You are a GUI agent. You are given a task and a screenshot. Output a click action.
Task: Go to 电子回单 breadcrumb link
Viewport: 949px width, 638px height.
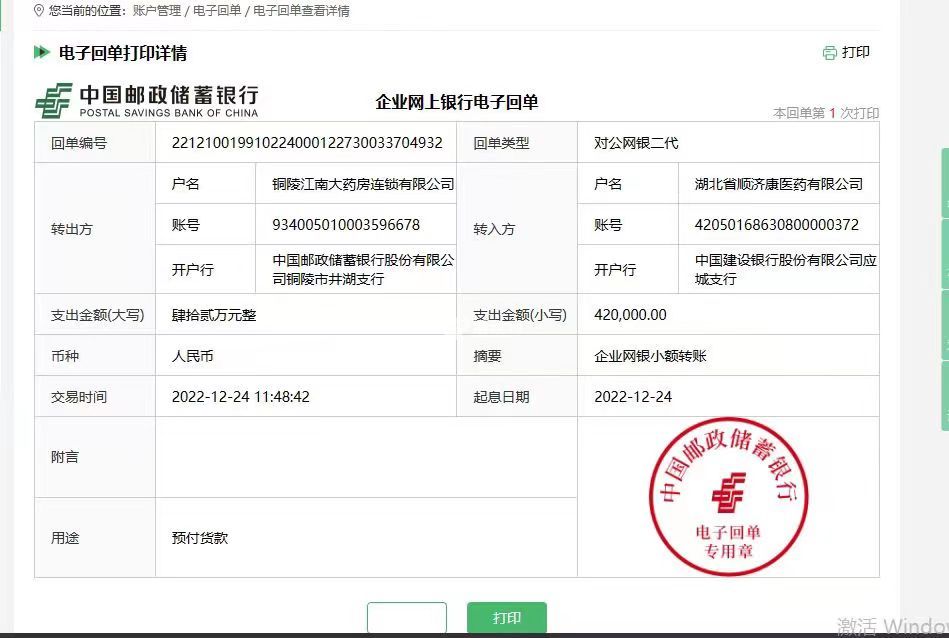217,11
